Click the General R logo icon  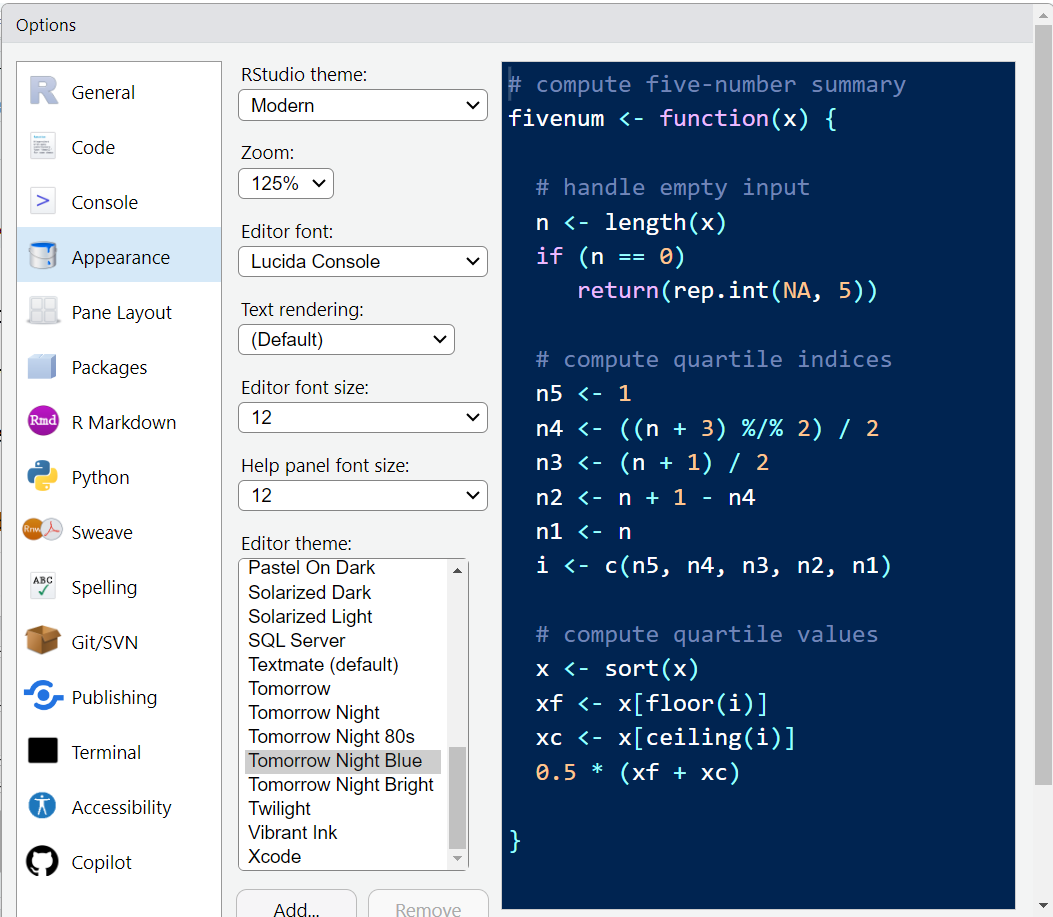[x=43, y=92]
